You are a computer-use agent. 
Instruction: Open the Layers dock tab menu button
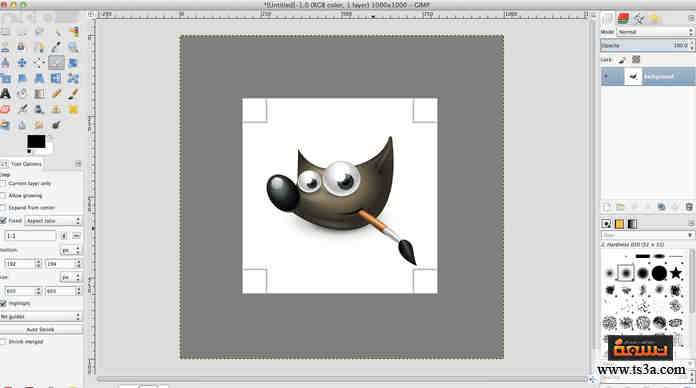pyautogui.click(x=691, y=18)
